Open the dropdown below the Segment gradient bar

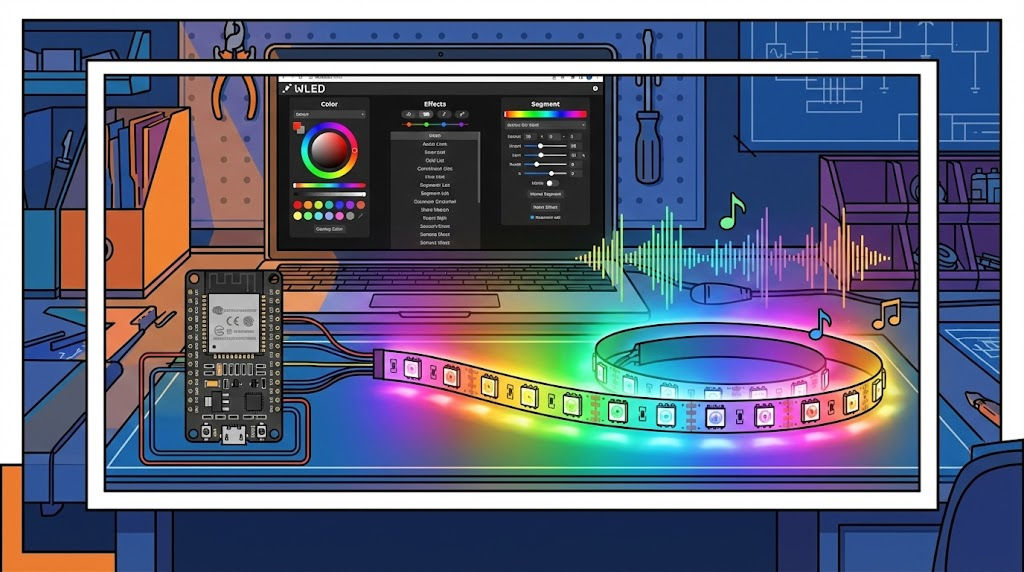point(546,125)
